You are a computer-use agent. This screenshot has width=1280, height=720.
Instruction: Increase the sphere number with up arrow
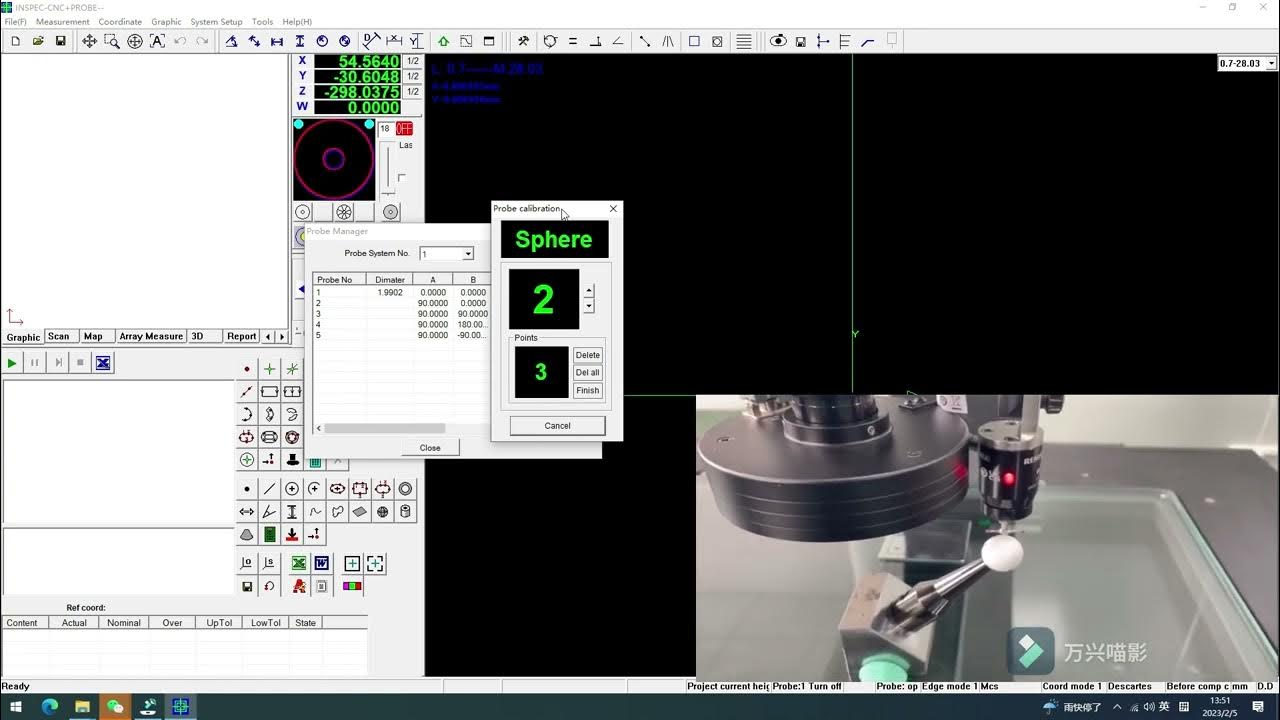pos(588,291)
